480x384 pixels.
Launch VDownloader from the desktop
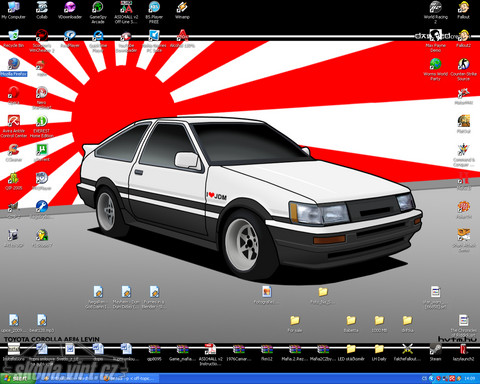pyautogui.click(x=70, y=10)
